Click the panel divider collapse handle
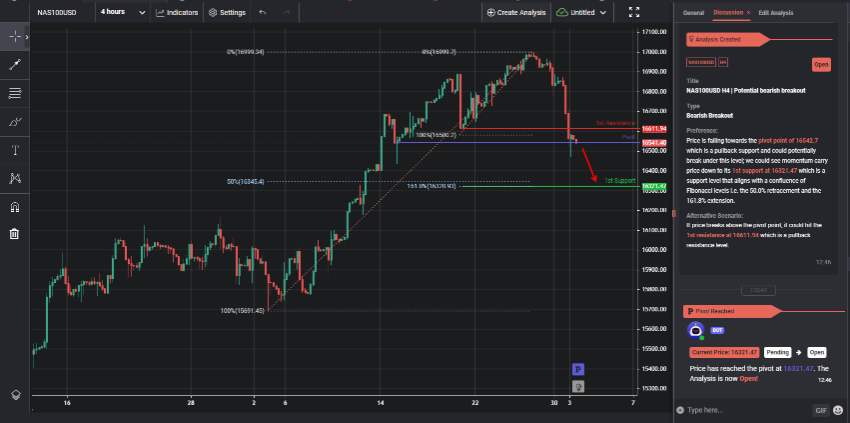The image size is (850, 423). click(674, 214)
